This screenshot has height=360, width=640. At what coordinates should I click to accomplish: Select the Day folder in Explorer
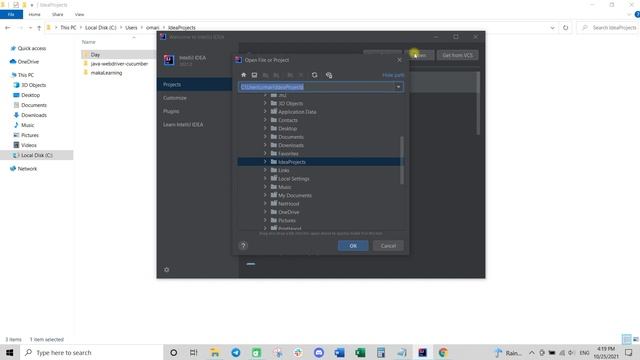click(x=95, y=54)
